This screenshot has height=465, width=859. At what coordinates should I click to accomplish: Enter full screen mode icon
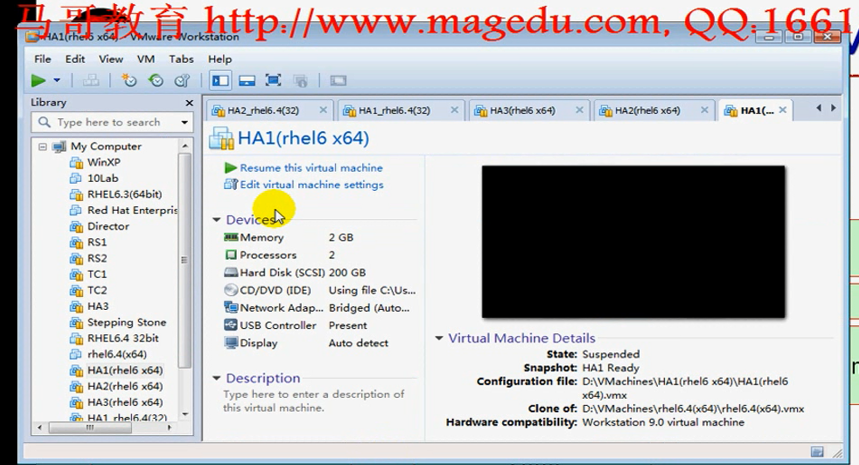(273, 81)
